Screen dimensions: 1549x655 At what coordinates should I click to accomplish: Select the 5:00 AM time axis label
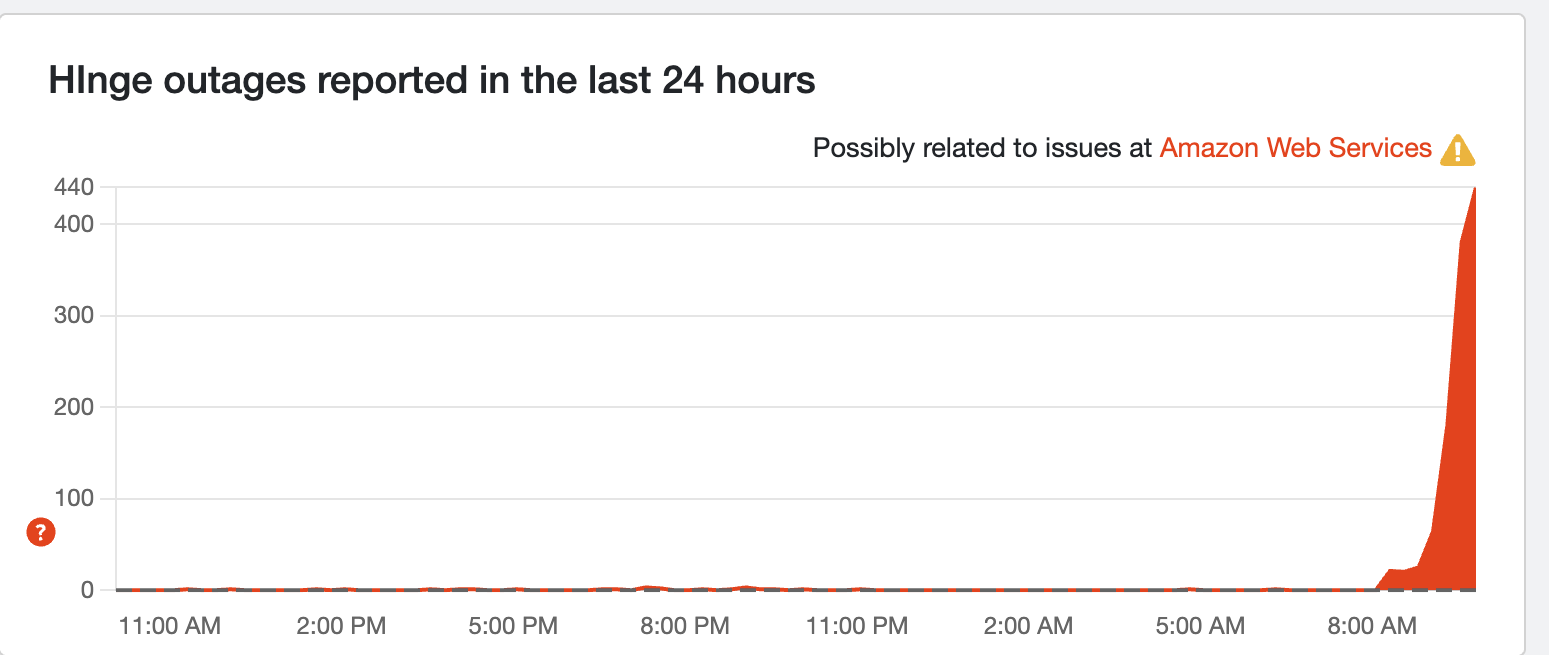pos(1200,627)
